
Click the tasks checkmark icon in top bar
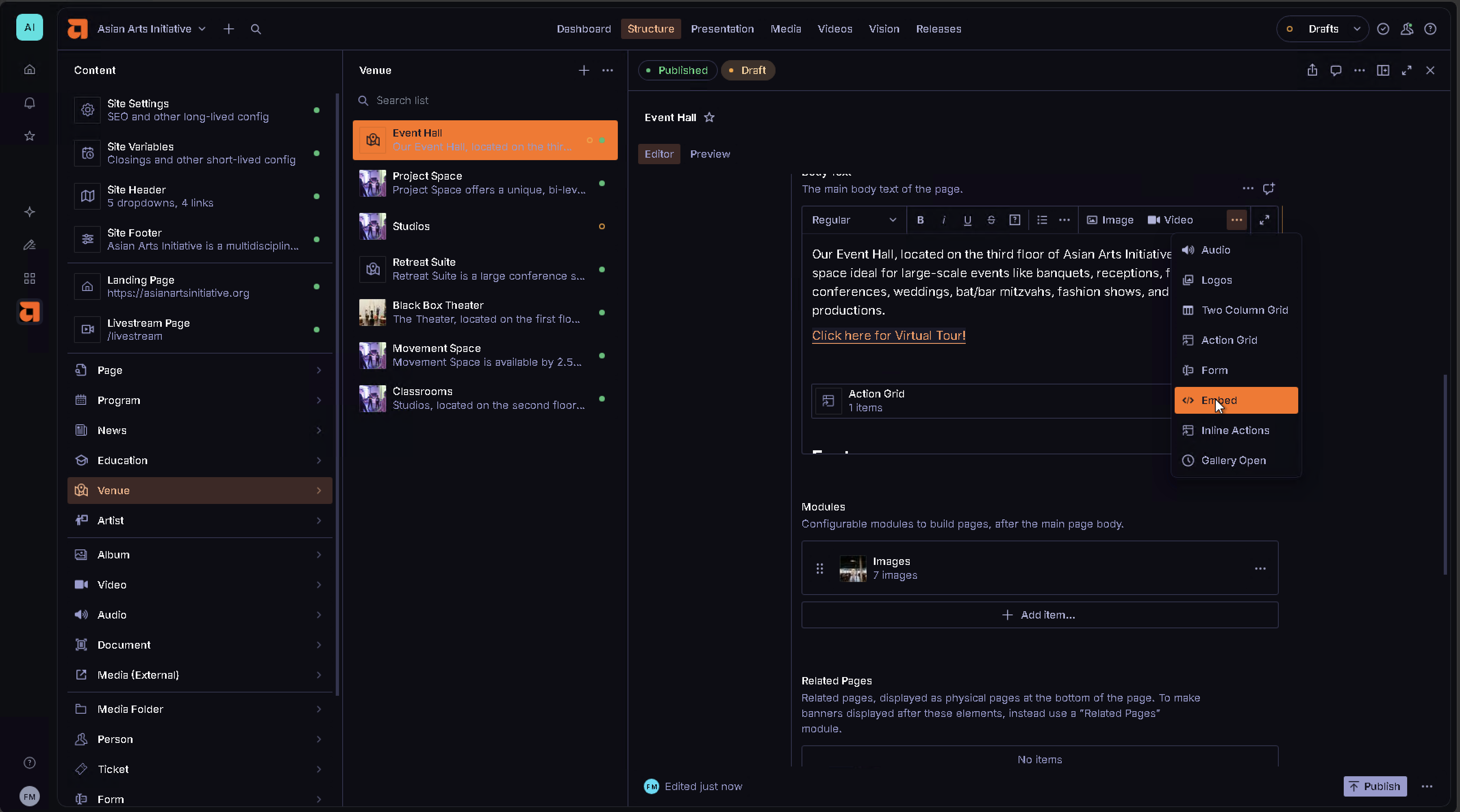1383,29
